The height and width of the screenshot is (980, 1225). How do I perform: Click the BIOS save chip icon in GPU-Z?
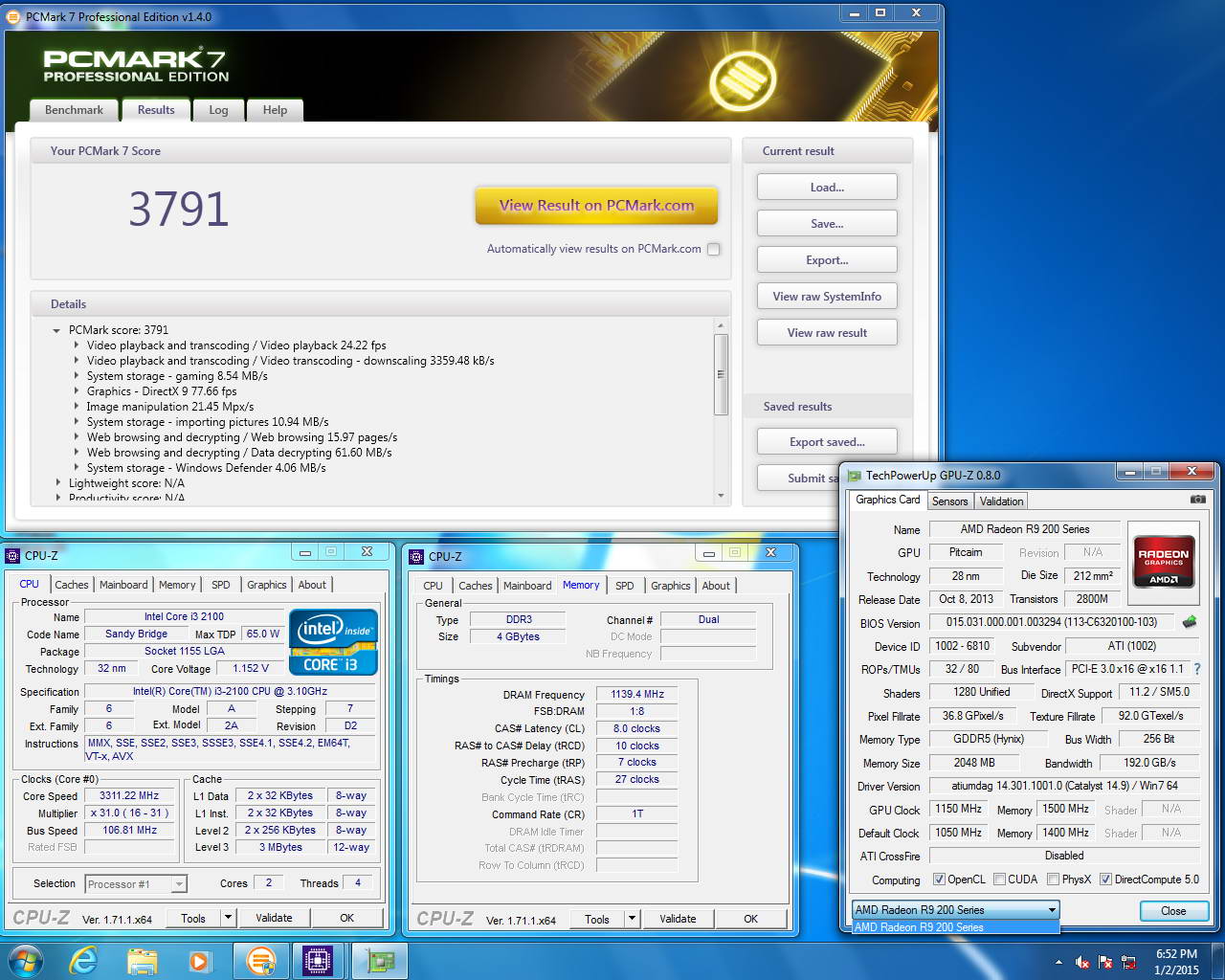click(x=1190, y=622)
